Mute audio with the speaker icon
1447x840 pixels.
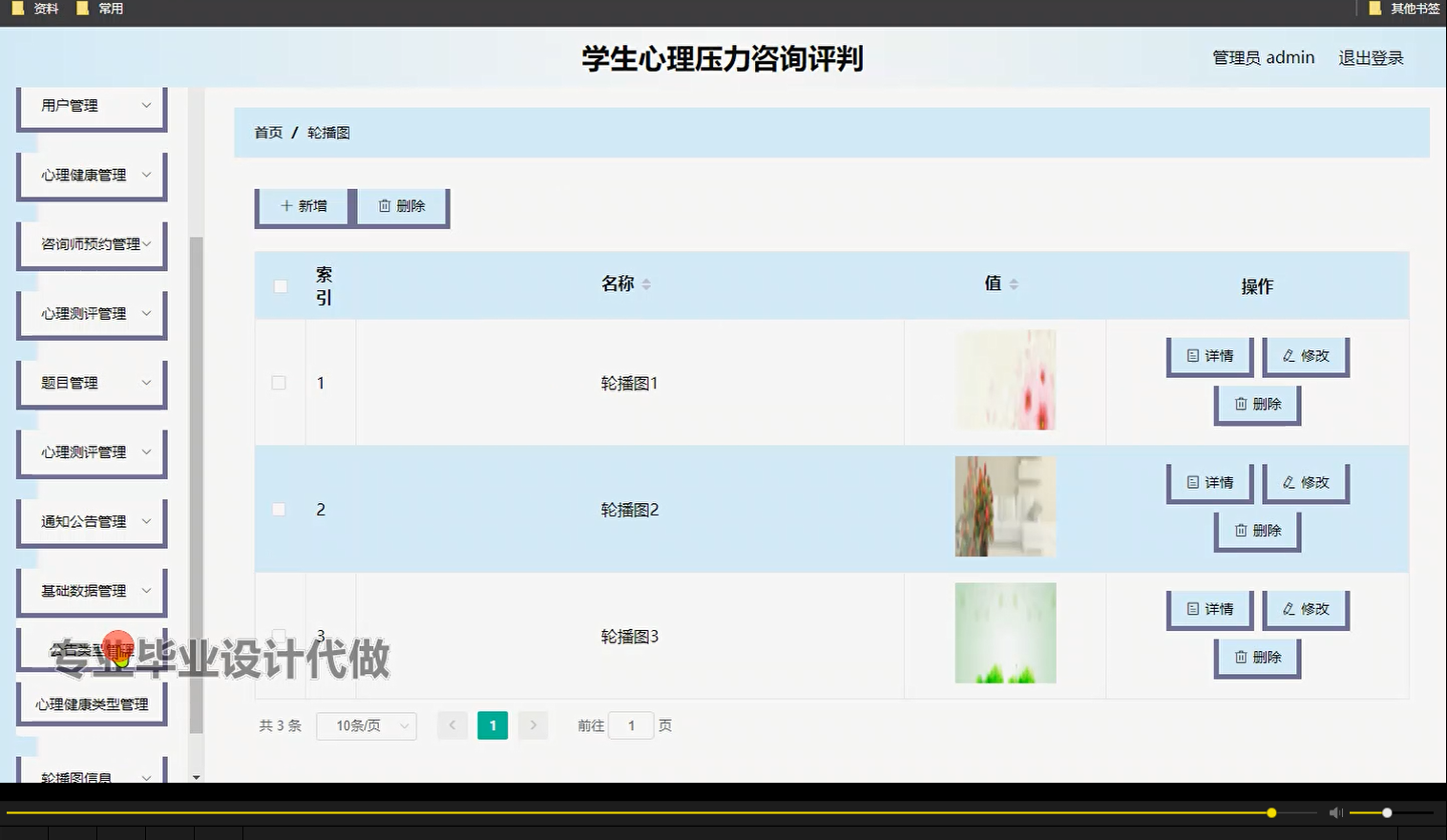click(x=1335, y=812)
